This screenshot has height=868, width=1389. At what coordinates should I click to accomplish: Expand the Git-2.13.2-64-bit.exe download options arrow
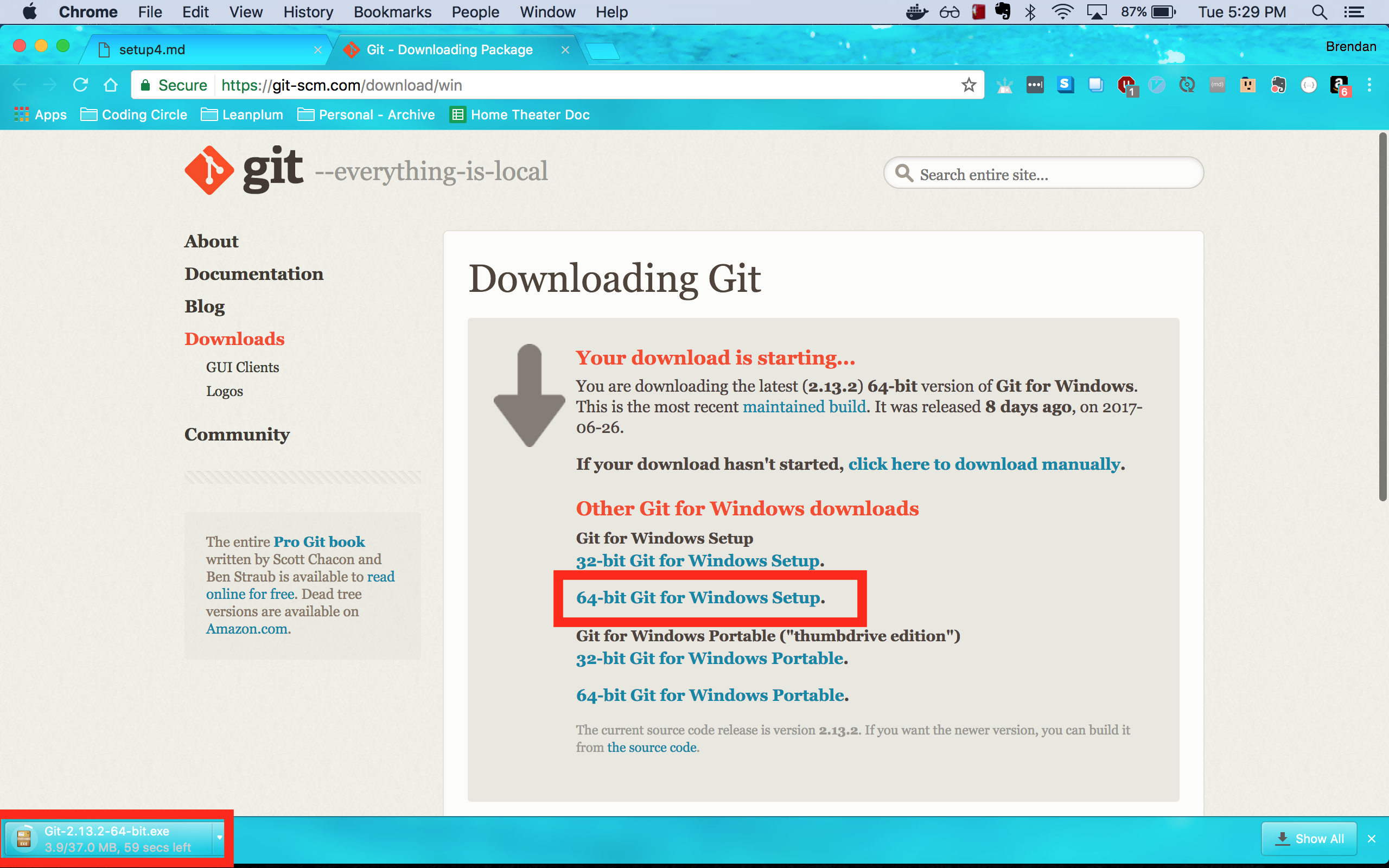pos(219,838)
